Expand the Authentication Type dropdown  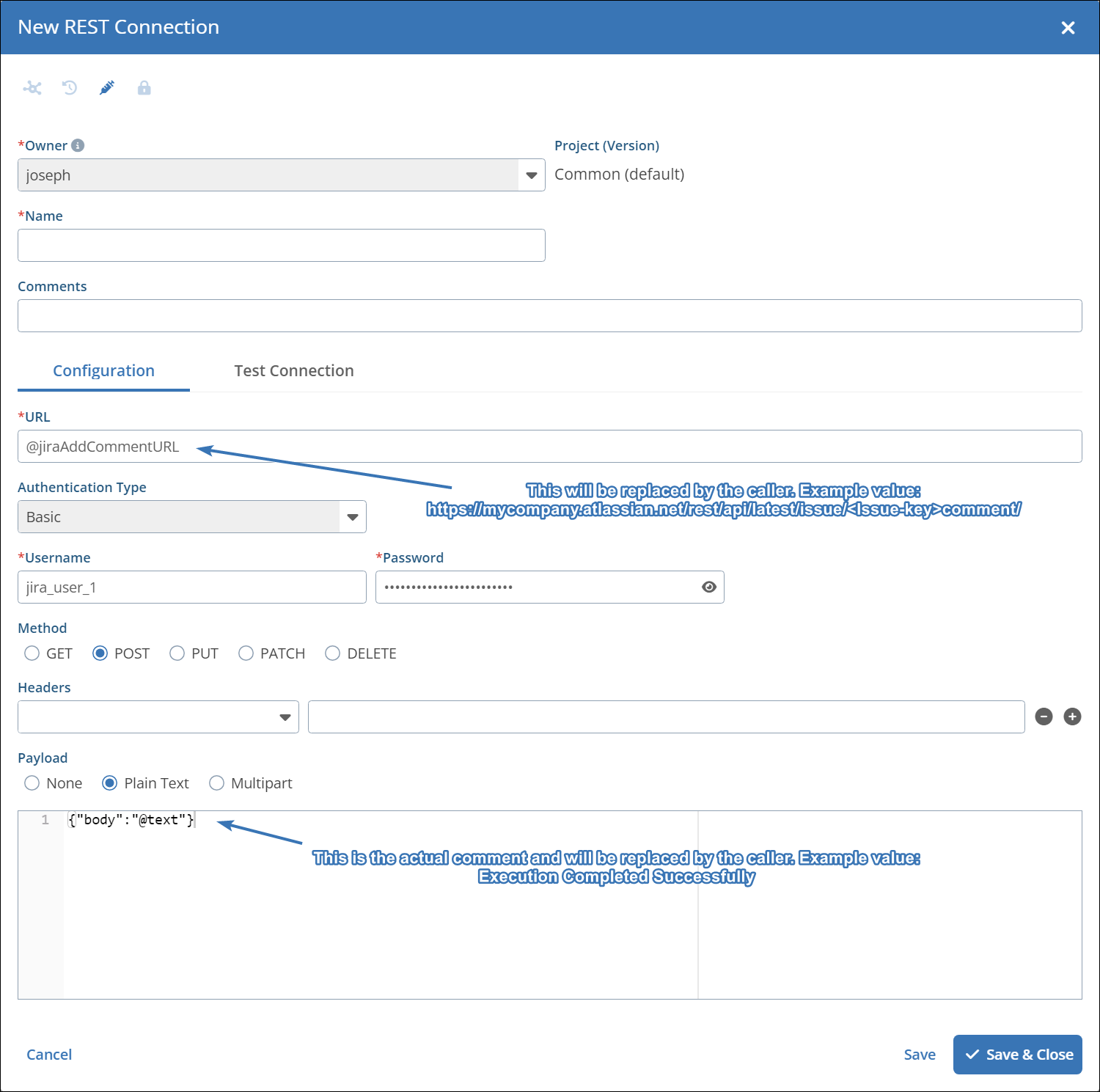(x=352, y=517)
